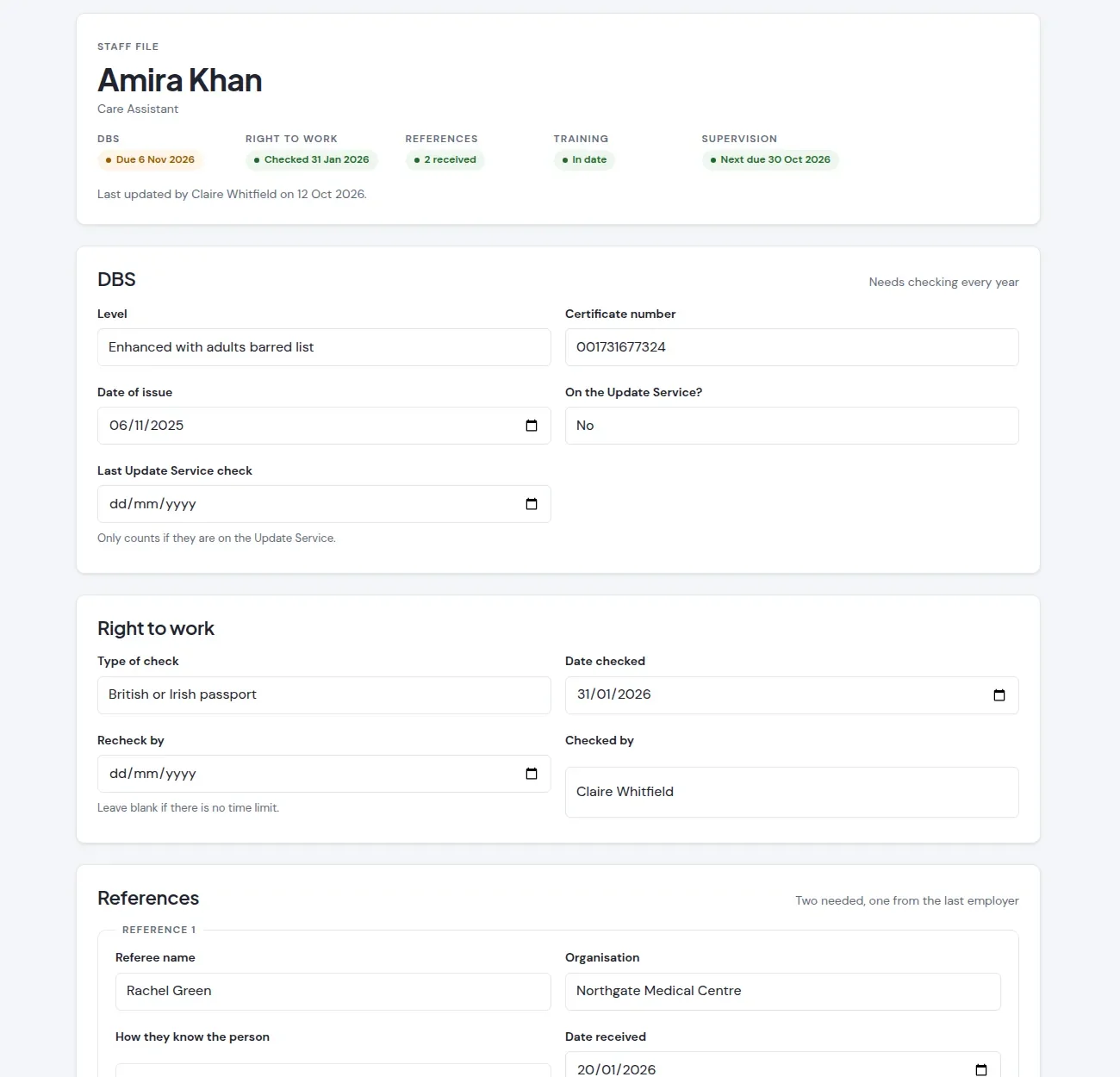
Task: Click the Date of issue field 06/11/2025
Action: point(324,426)
